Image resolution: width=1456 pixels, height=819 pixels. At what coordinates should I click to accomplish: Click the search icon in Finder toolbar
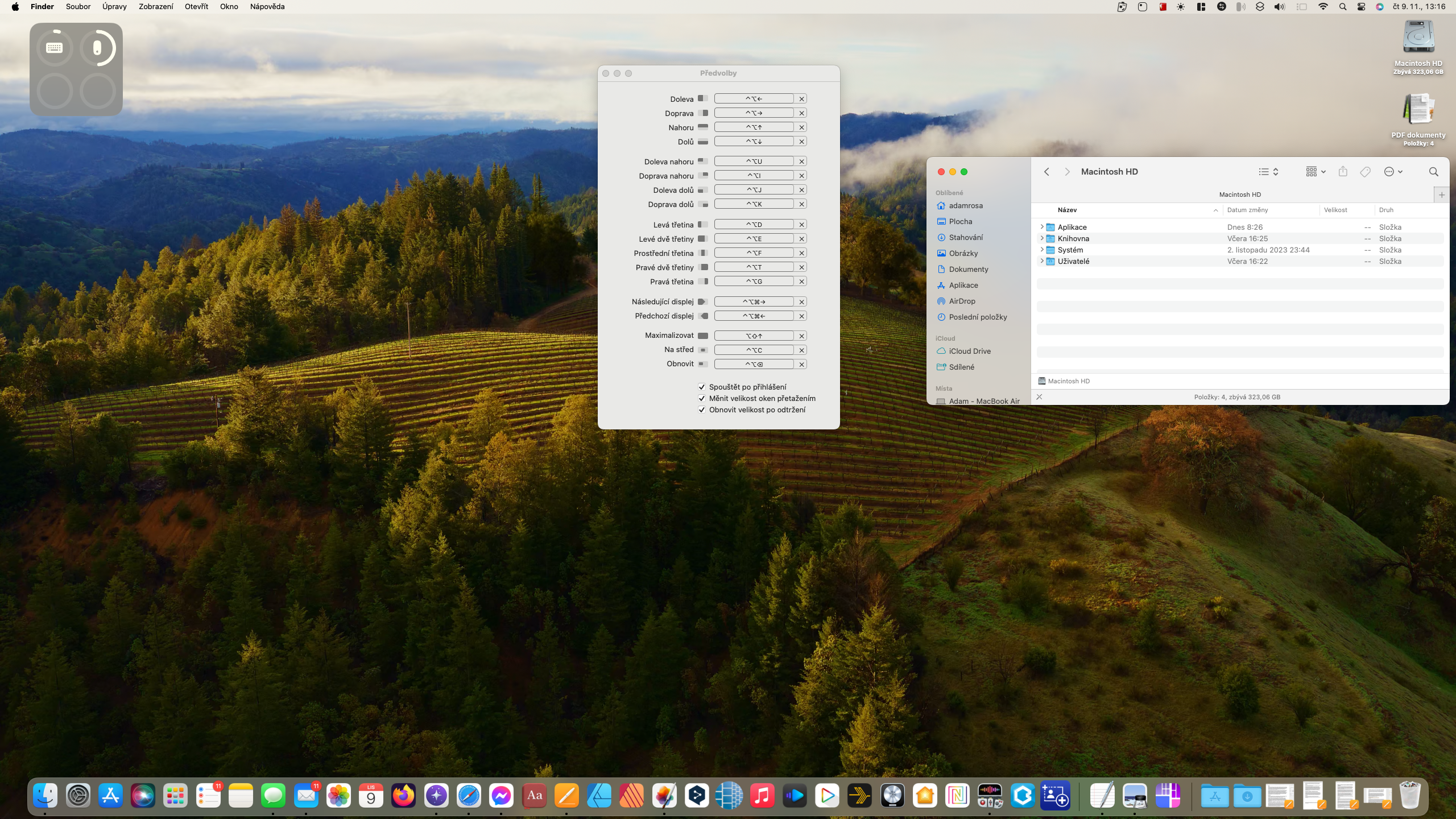(1433, 172)
